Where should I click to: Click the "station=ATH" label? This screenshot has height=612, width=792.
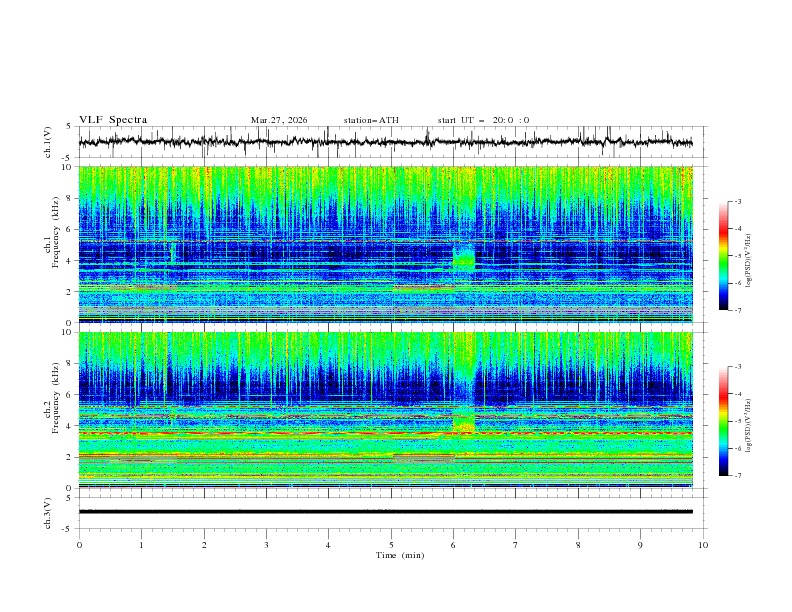[371, 120]
